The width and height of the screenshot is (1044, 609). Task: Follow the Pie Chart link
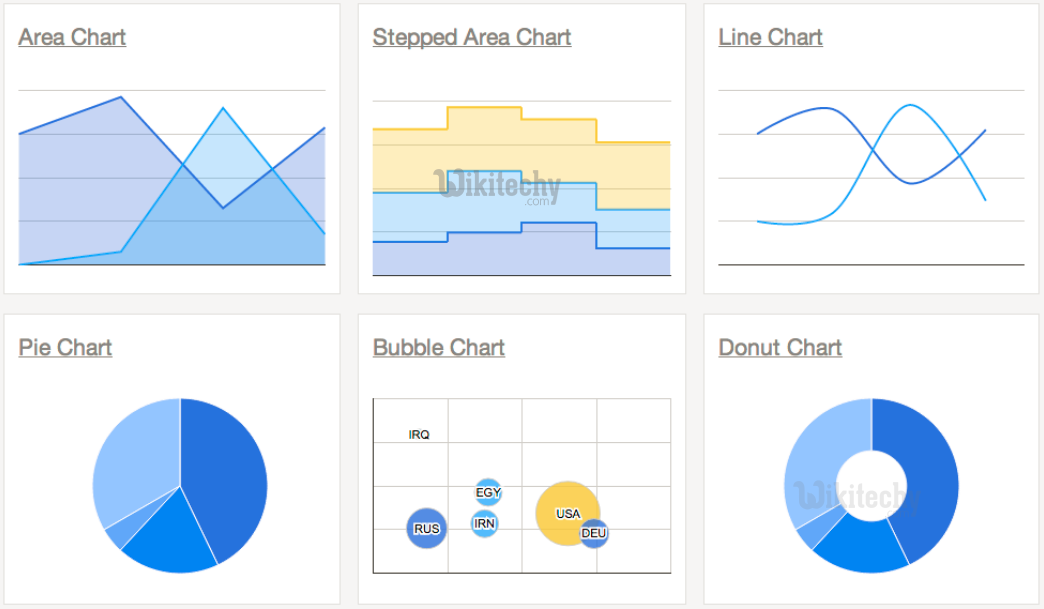click(65, 347)
